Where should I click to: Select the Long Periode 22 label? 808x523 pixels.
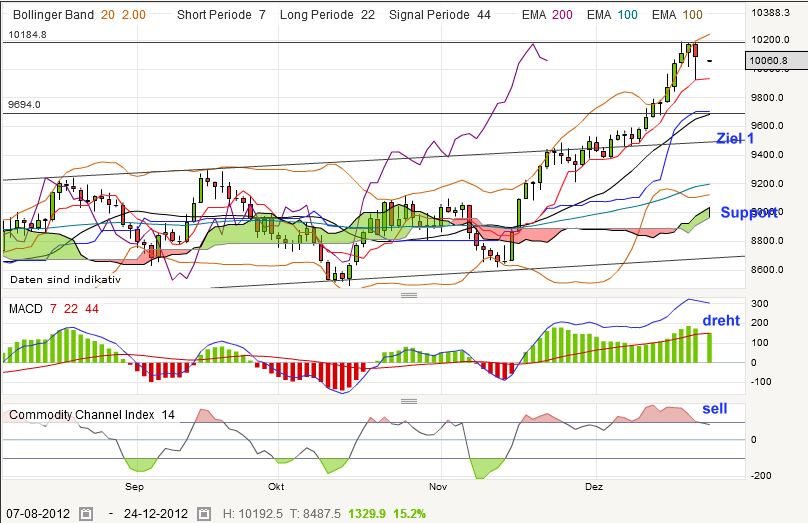click(327, 15)
